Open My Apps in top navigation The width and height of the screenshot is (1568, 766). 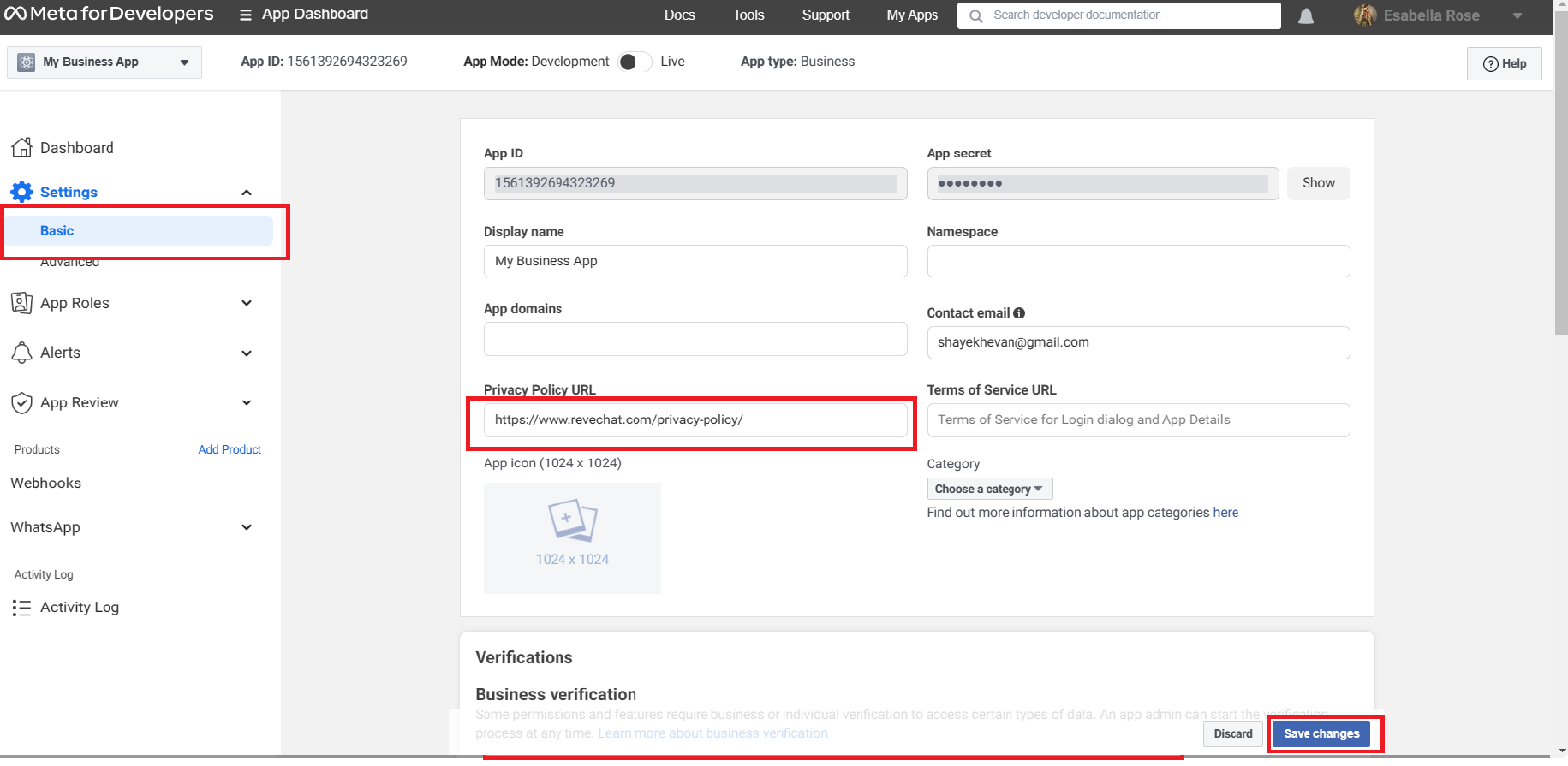point(912,15)
